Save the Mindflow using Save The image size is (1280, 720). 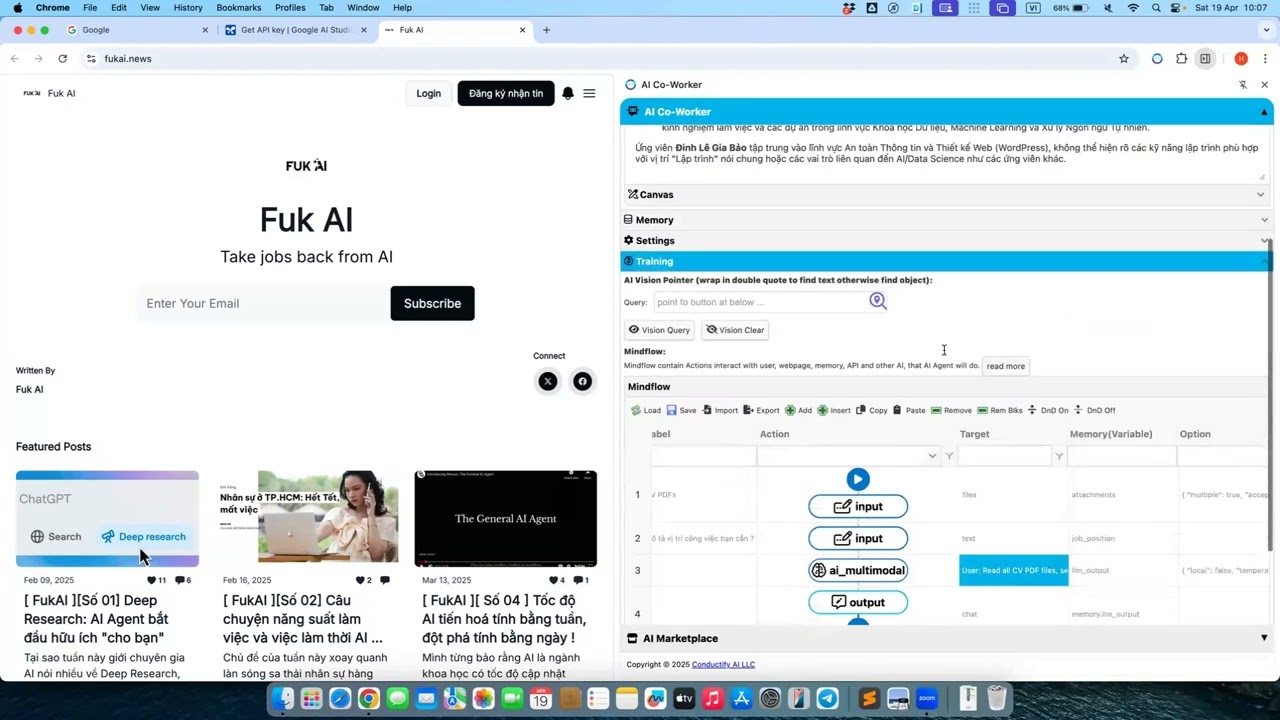[x=681, y=410]
